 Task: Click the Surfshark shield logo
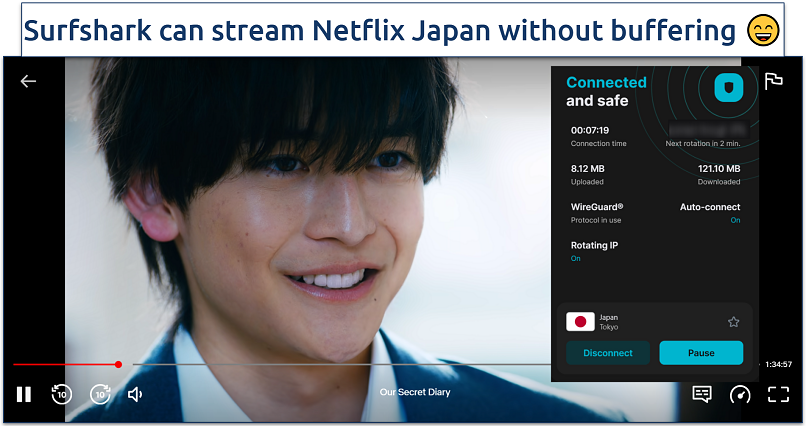(728, 87)
